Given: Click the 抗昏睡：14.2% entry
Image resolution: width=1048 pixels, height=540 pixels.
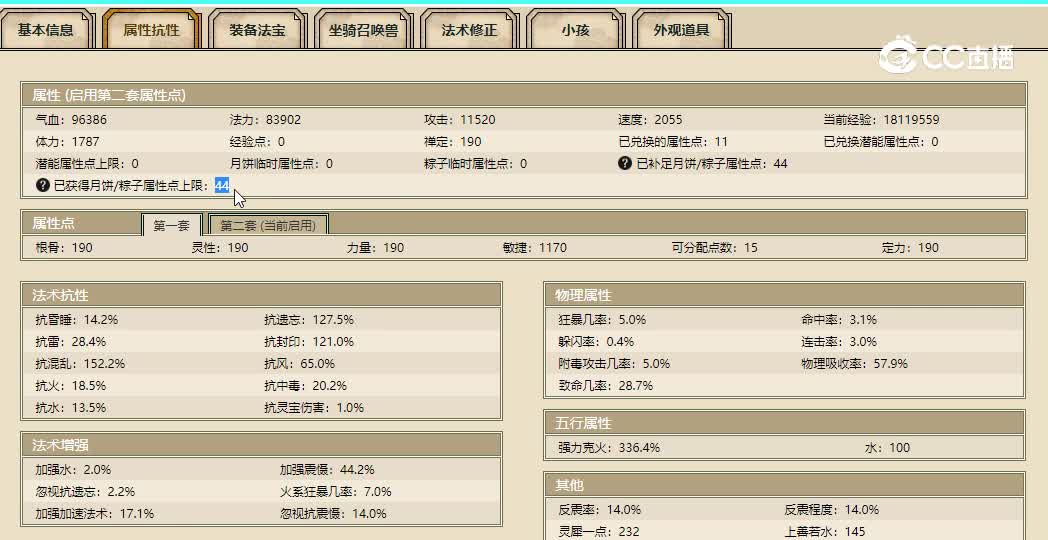Looking at the screenshot, I should tap(76, 319).
